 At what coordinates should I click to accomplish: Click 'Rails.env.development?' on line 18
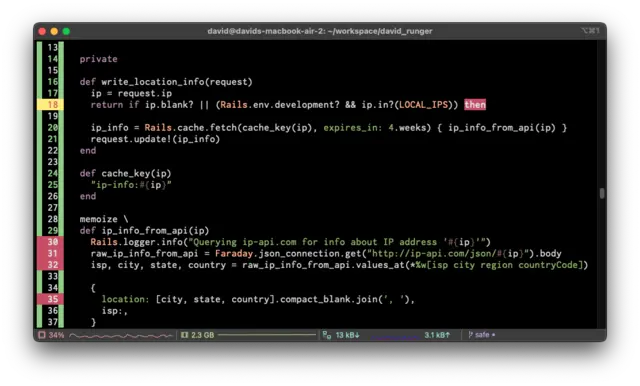tap(280, 105)
